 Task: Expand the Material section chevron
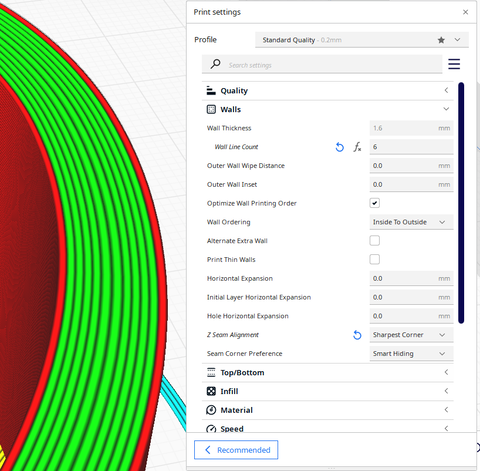(x=446, y=410)
